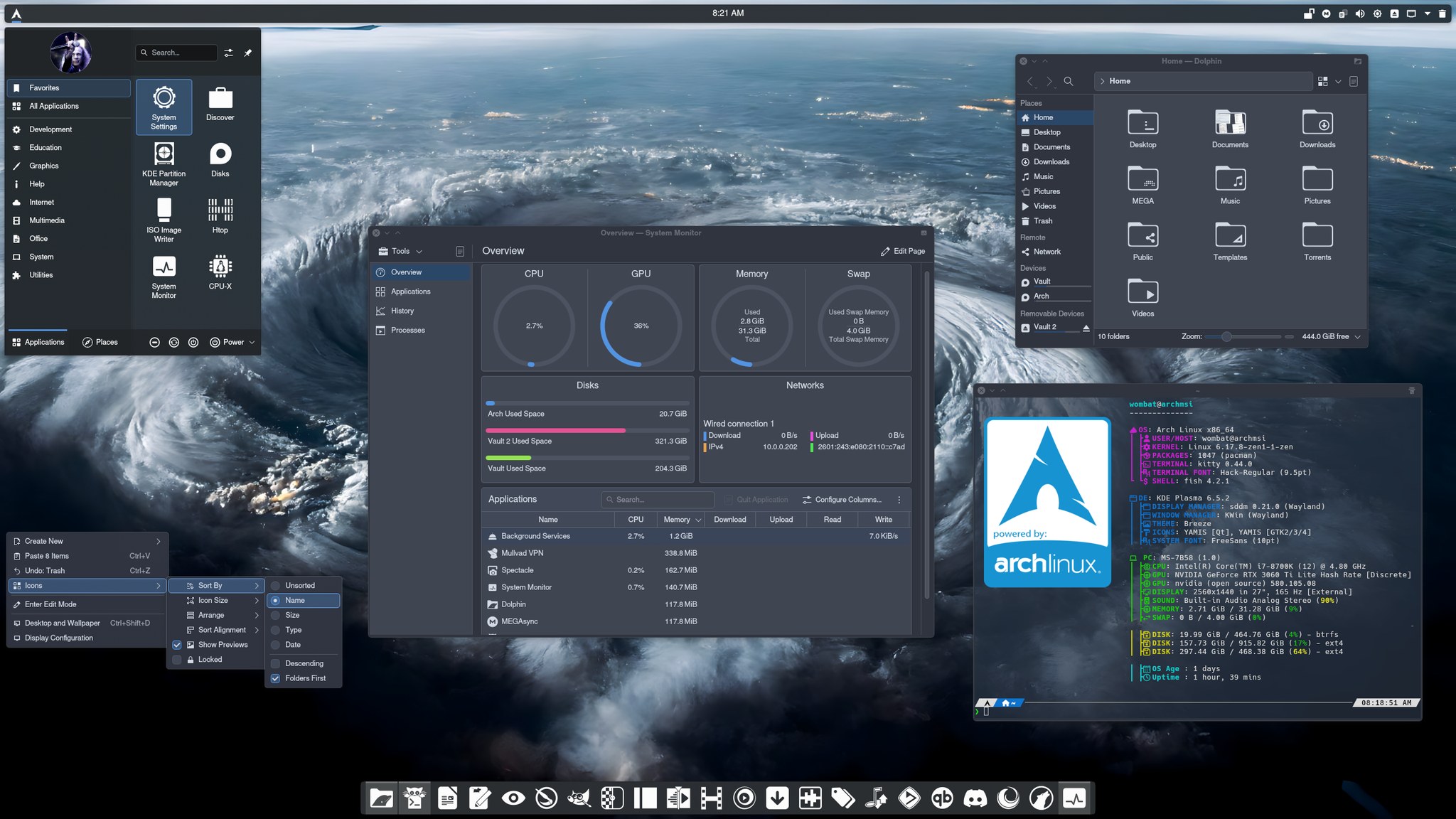Open ISO Image Writer

[164, 220]
